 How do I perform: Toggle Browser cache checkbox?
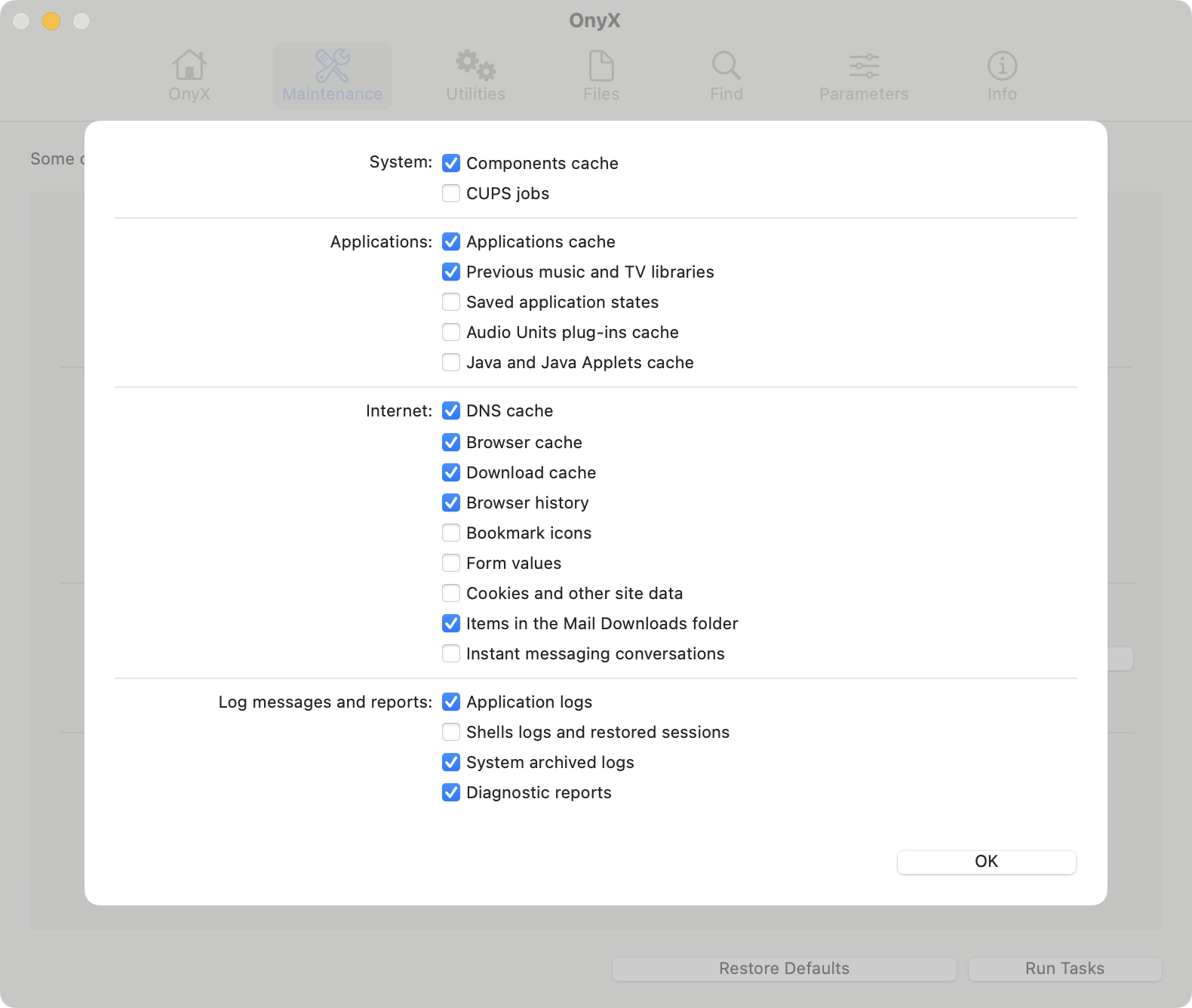pos(451,442)
